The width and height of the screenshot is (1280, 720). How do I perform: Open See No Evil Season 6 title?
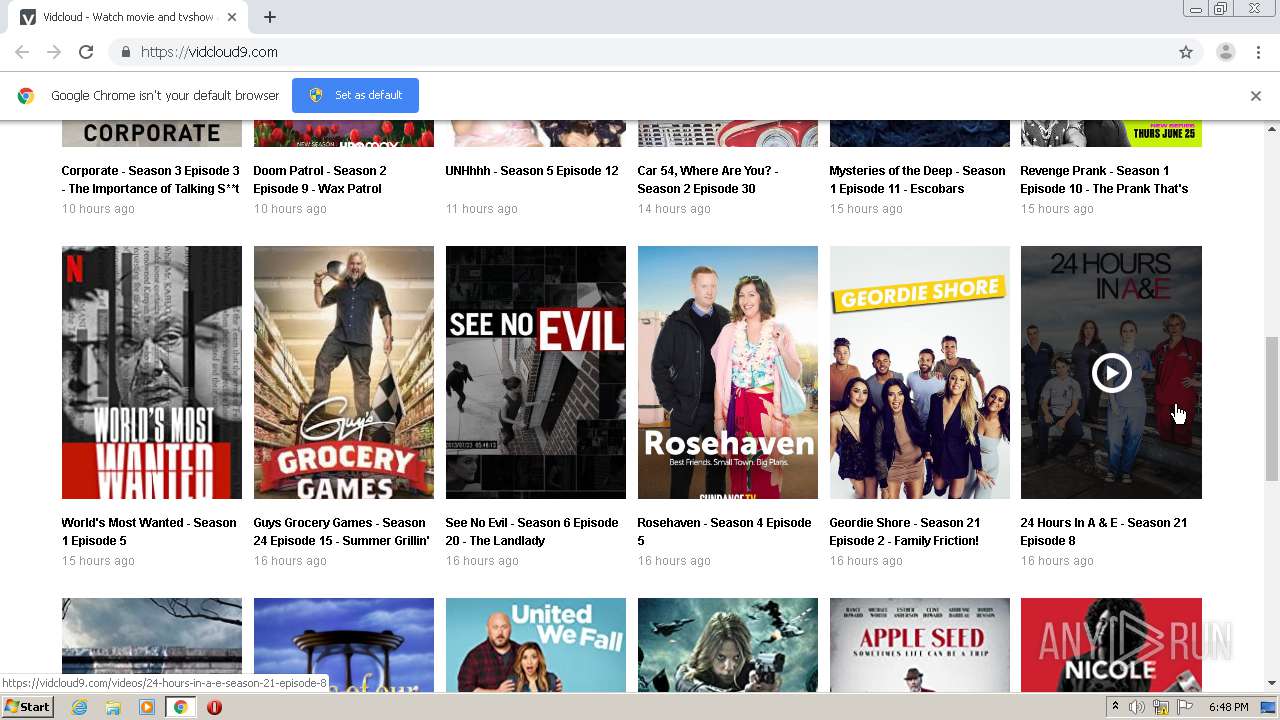[532, 532]
